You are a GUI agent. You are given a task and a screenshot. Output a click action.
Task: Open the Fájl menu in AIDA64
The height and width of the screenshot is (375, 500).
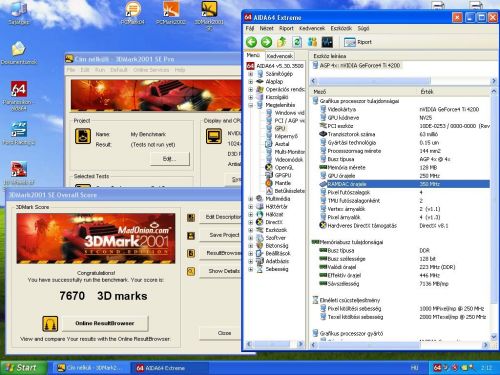point(250,28)
